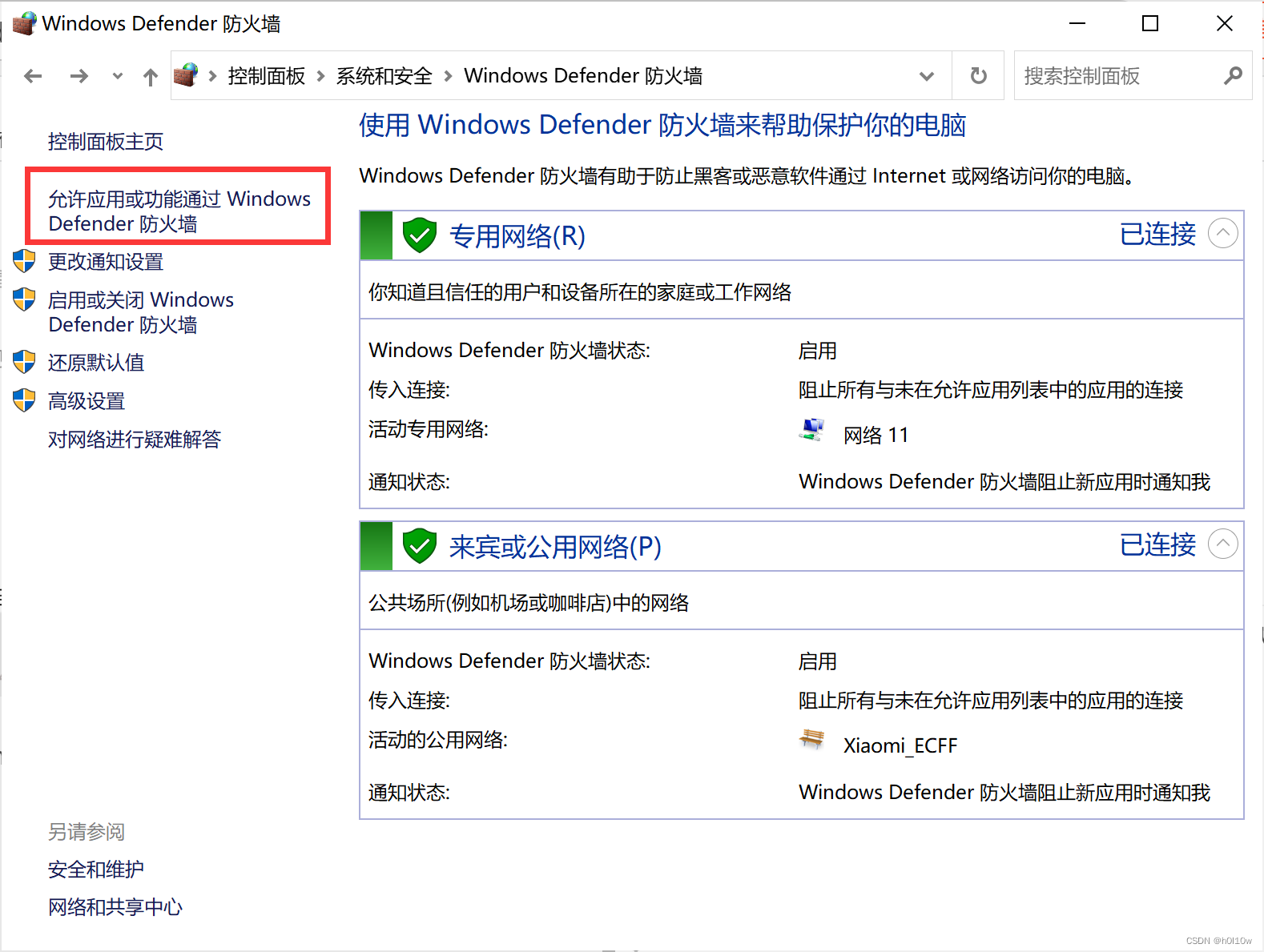Viewport: 1264px width, 952px height.
Task: Open 对网络进行疑难解答 link
Action: [x=135, y=440]
